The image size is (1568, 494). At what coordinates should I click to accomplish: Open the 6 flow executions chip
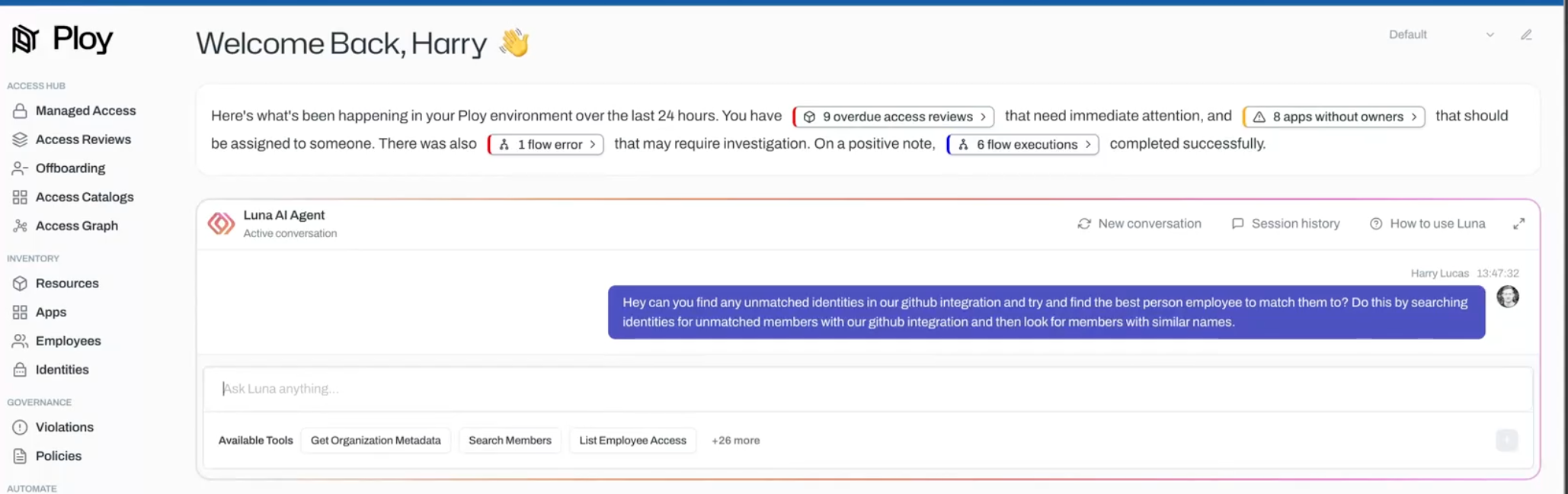click(1022, 144)
